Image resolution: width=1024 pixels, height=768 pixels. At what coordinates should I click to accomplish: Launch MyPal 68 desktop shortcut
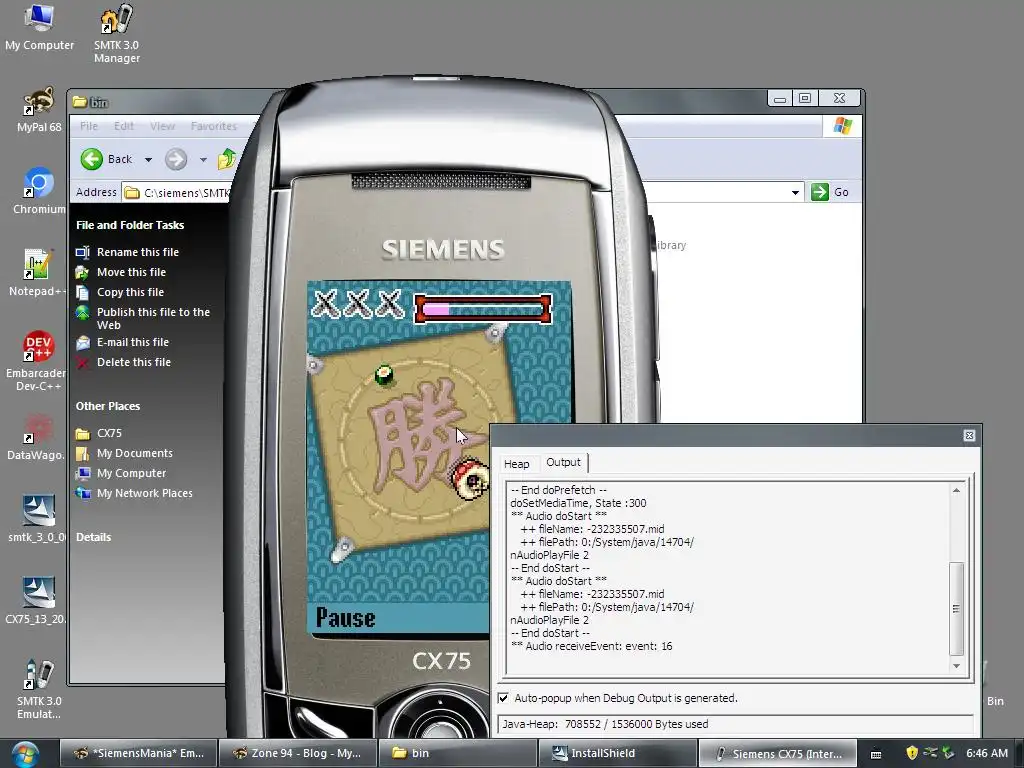click(x=39, y=110)
